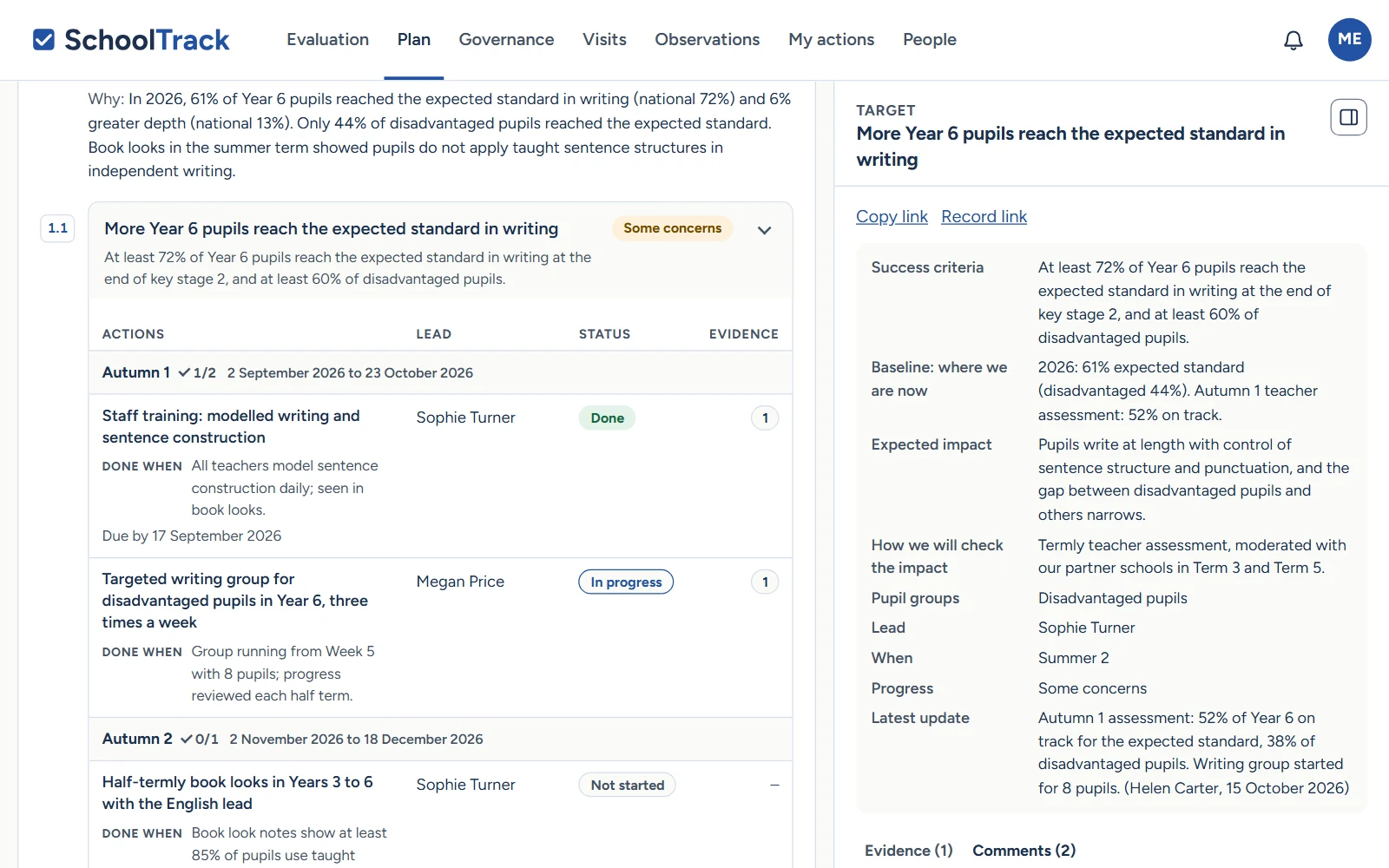Click the Summer 2 value in details
Image resolution: width=1389 pixels, height=868 pixels.
click(x=1074, y=658)
